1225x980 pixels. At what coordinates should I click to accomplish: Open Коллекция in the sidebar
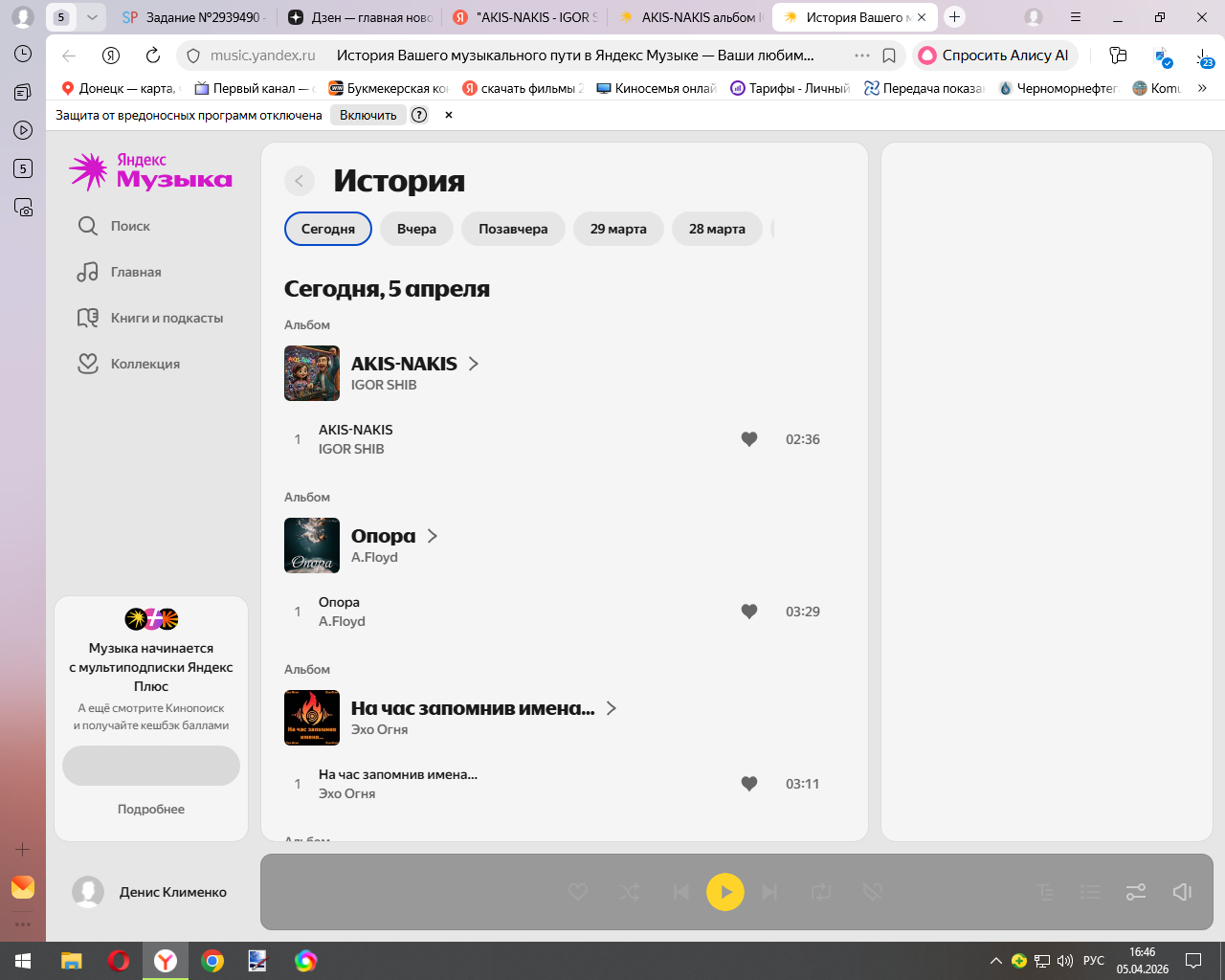128,364
